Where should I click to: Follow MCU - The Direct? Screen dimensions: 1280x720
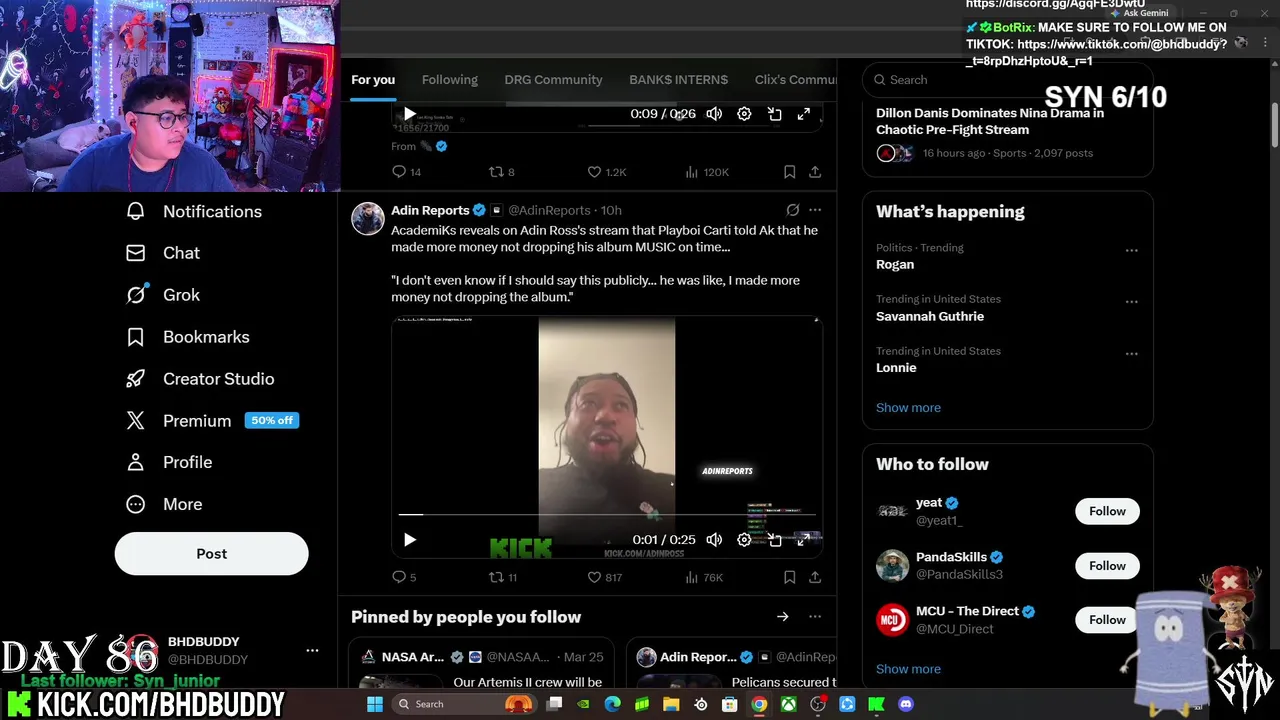(x=1107, y=620)
